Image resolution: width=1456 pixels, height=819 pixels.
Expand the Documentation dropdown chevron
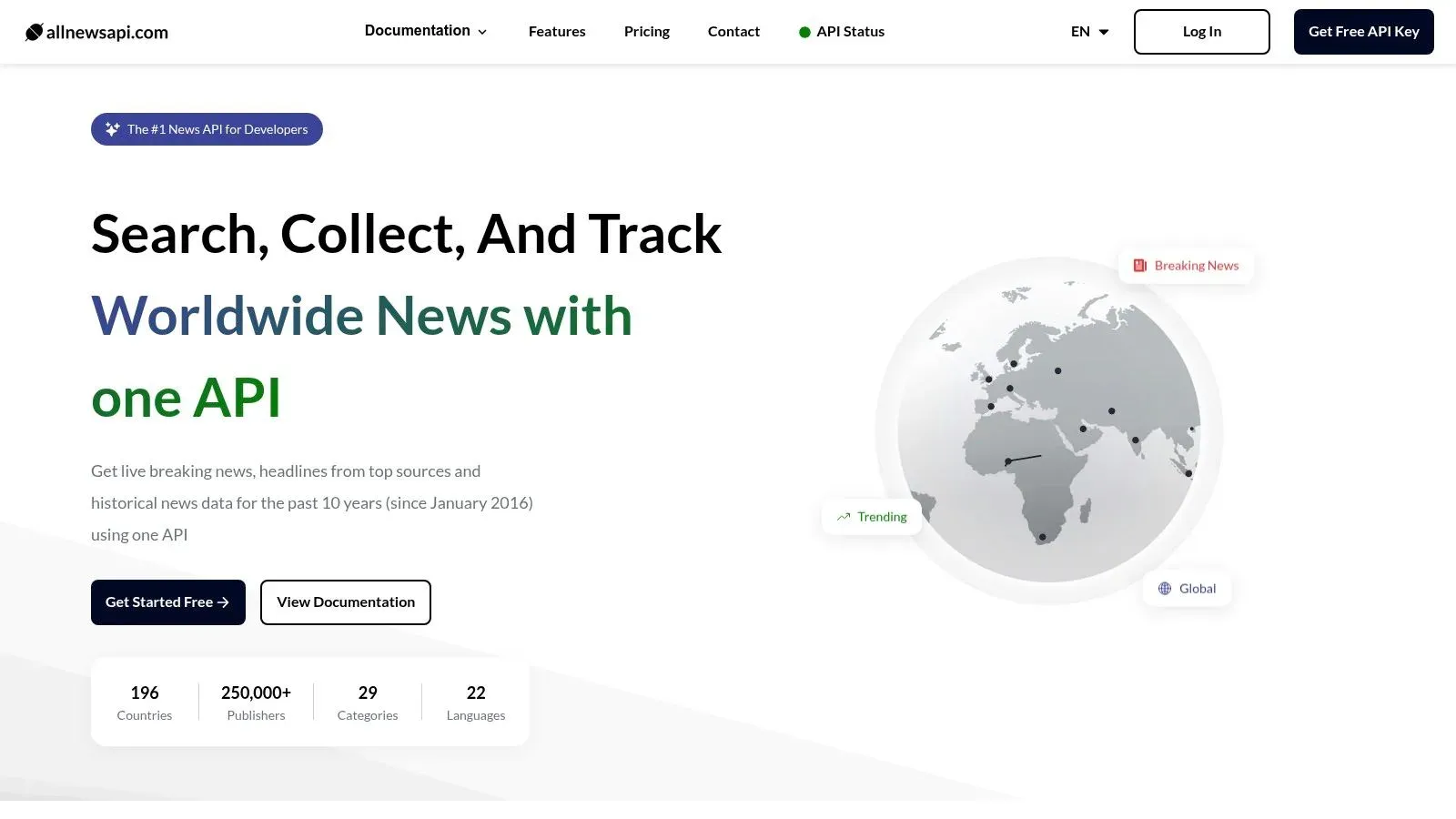[x=482, y=32]
